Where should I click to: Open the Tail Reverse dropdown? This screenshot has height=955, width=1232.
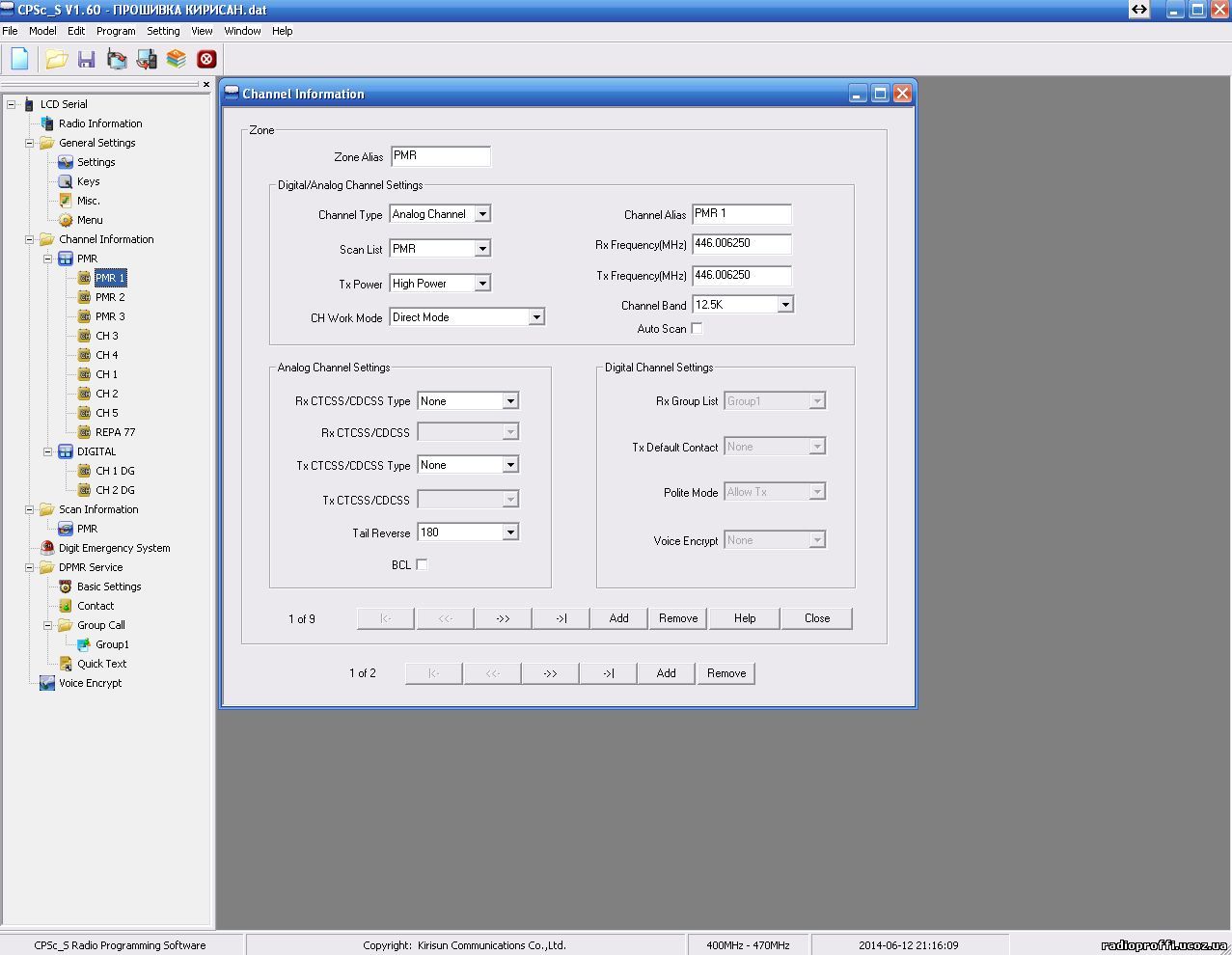coord(511,532)
